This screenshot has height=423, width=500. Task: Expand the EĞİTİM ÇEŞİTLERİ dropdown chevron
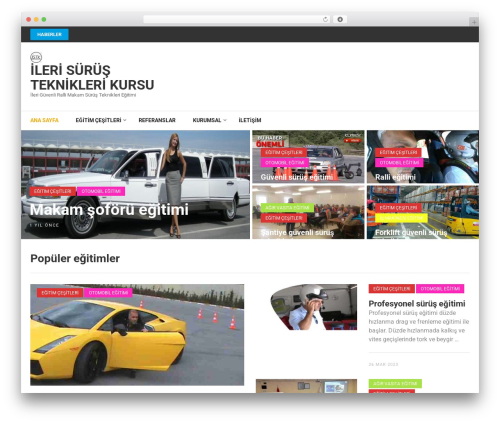tap(125, 120)
